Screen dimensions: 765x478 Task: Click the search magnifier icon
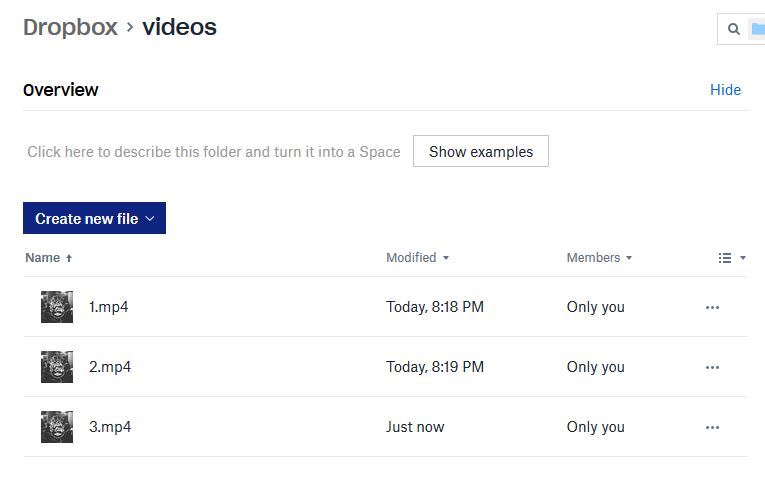point(734,29)
